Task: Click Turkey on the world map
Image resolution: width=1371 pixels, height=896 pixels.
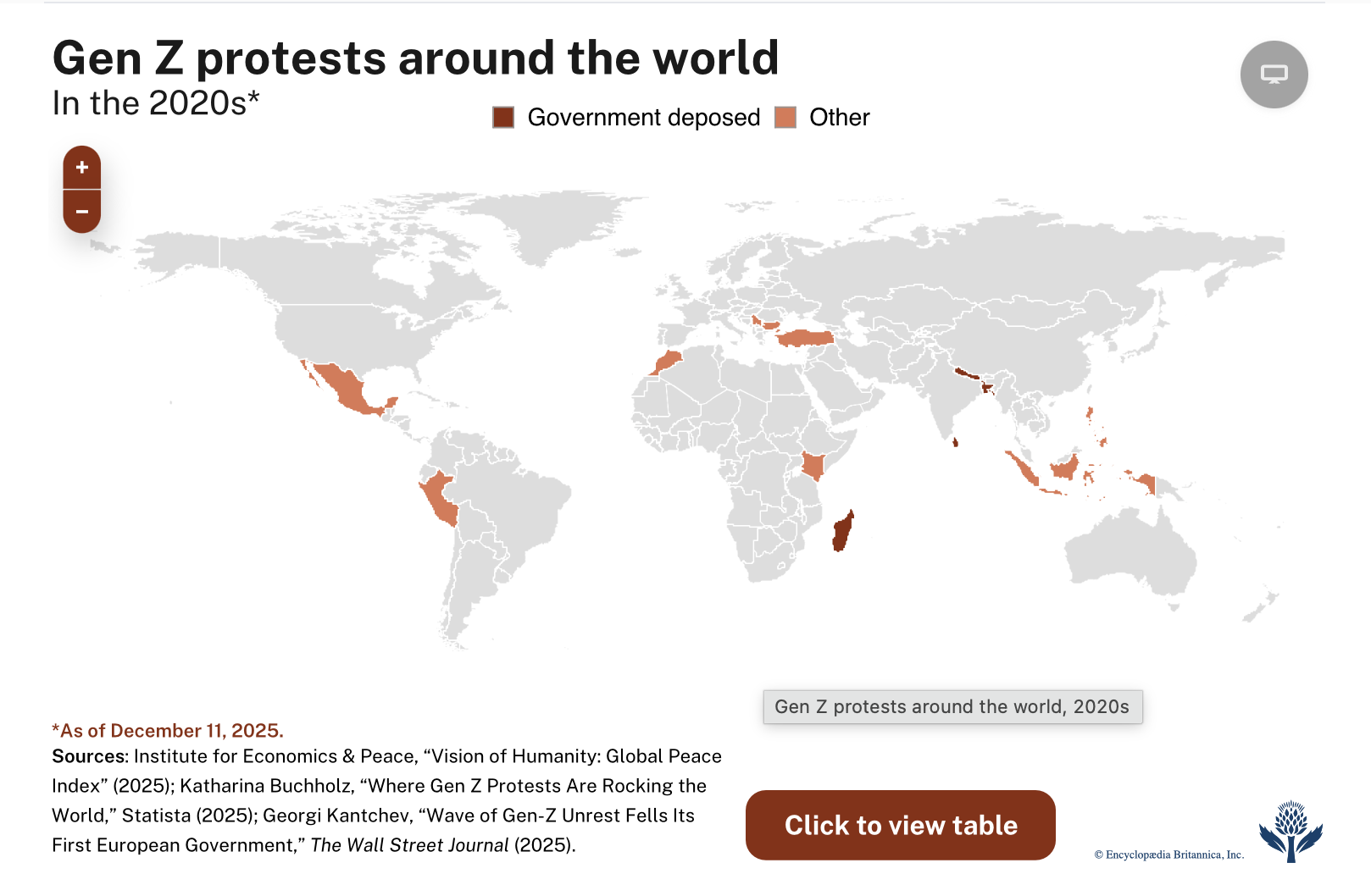Action: coord(806,339)
